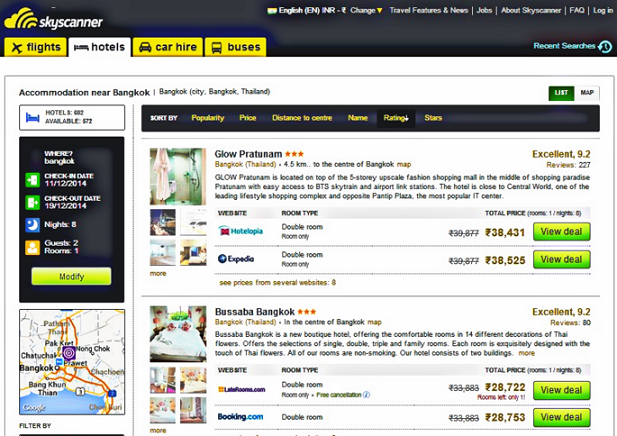Click the Modify search button
Screen dimensions: 617x436
(71, 276)
